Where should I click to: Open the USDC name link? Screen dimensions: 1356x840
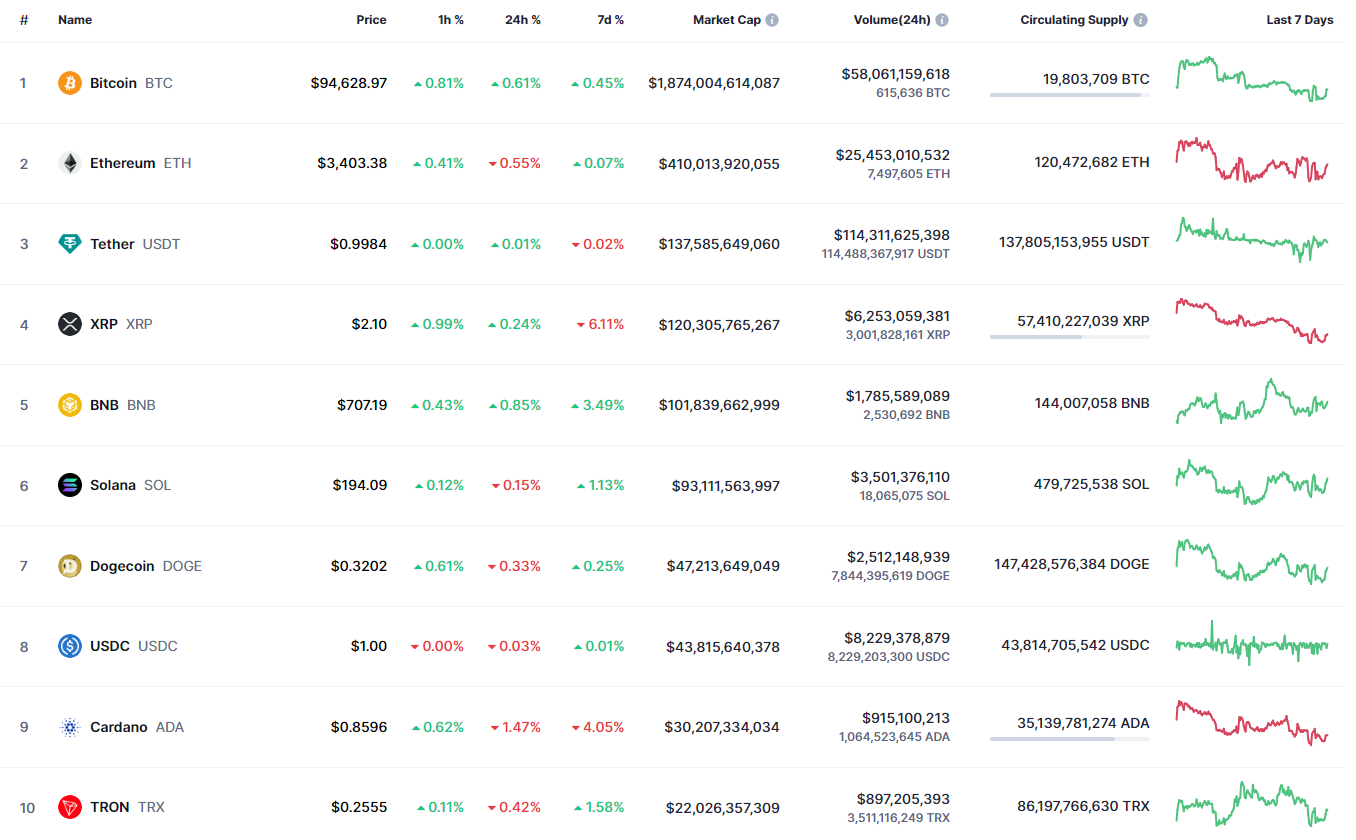click(x=134, y=646)
